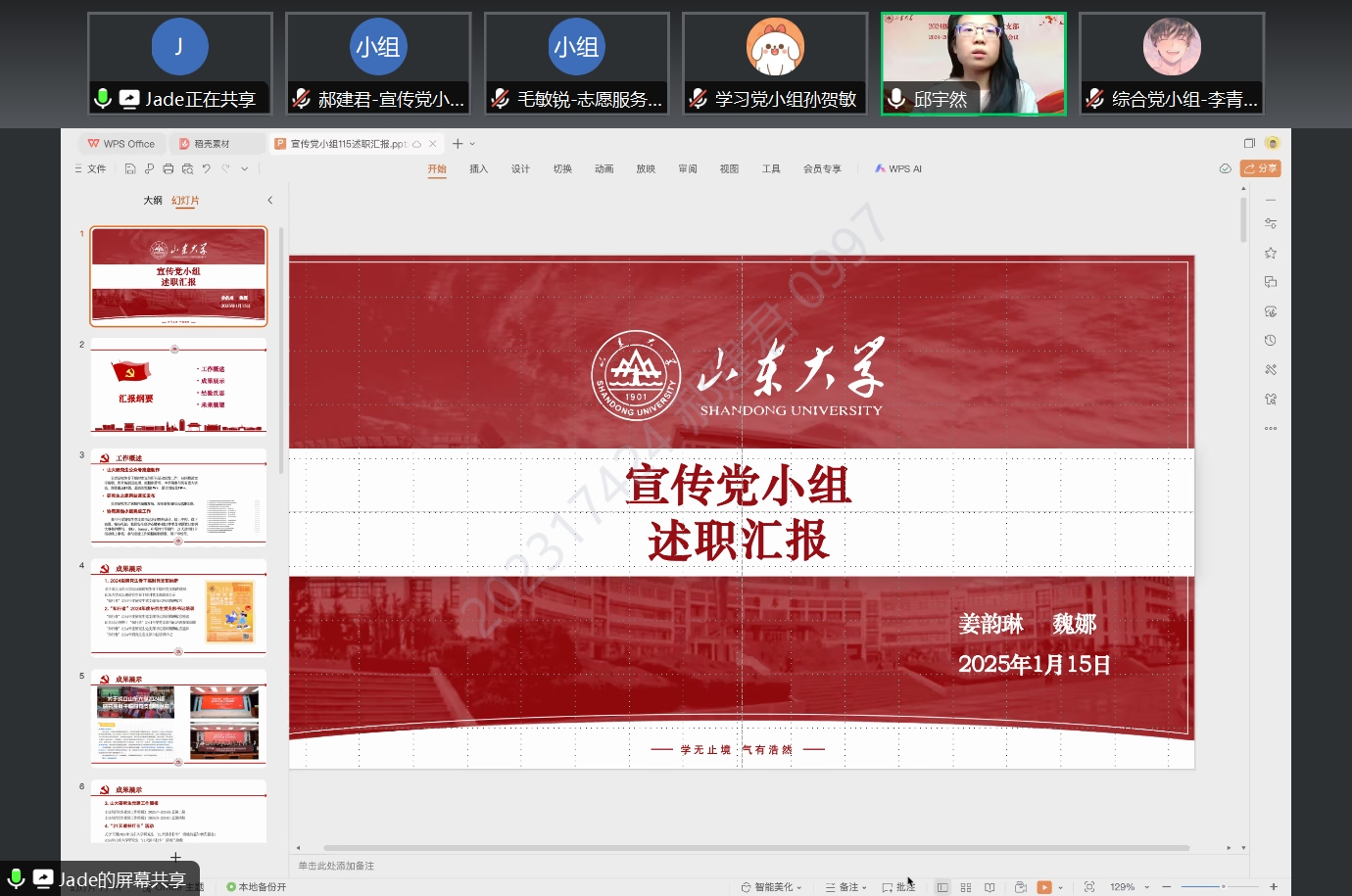Open the 文件 file menu
The width and height of the screenshot is (1352, 896).
pyautogui.click(x=90, y=168)
